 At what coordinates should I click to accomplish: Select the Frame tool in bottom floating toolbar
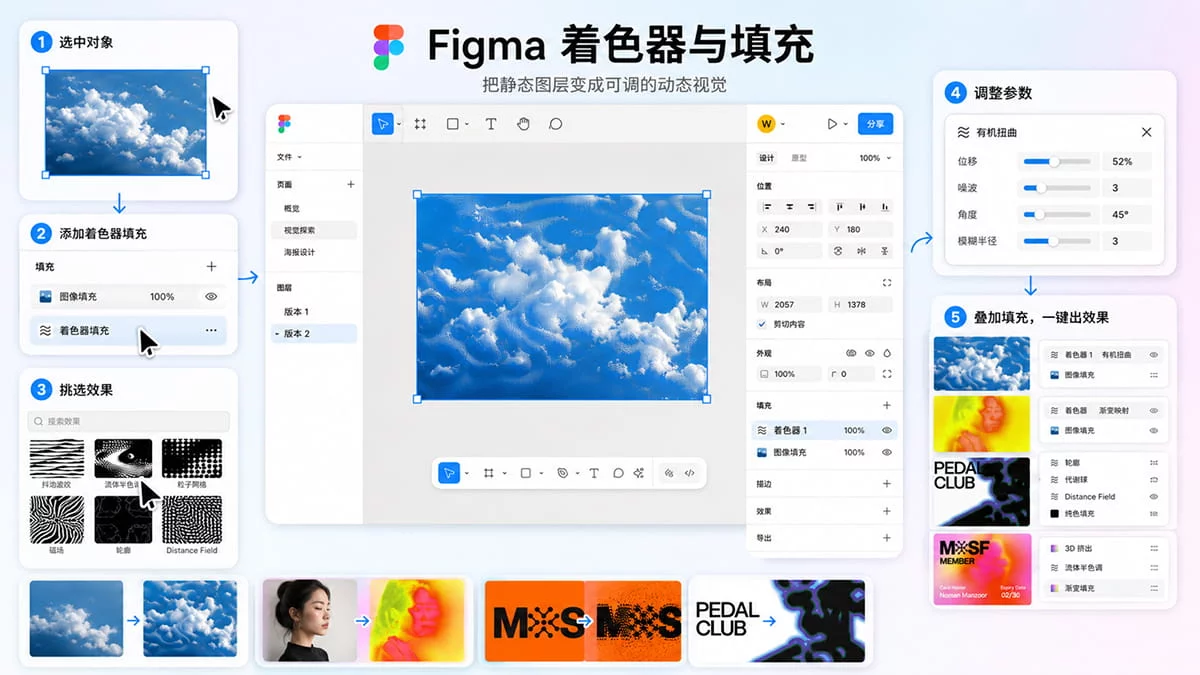489,473
